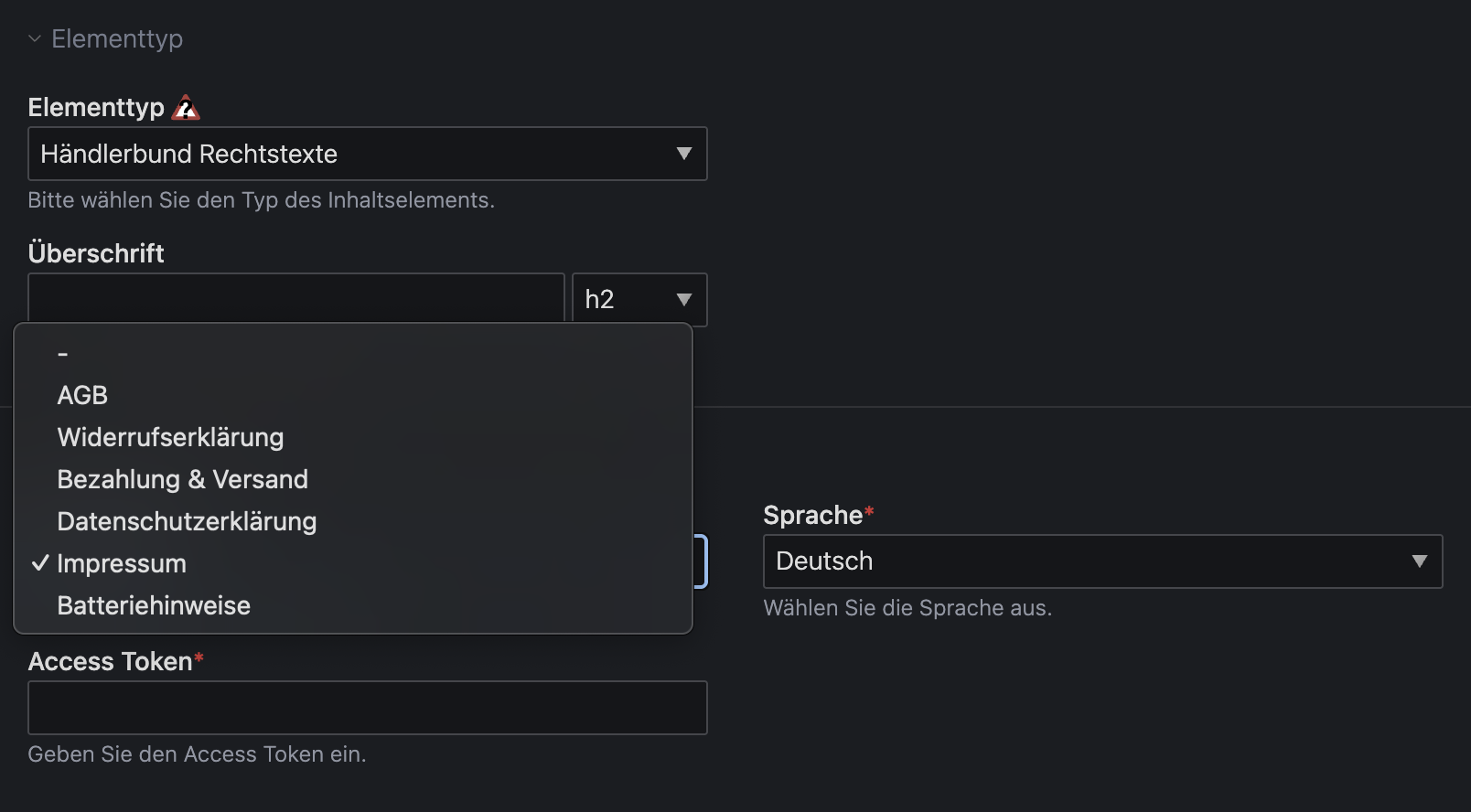Click the "Wählen Sie die Sprache aus" hint

[907, 608]
